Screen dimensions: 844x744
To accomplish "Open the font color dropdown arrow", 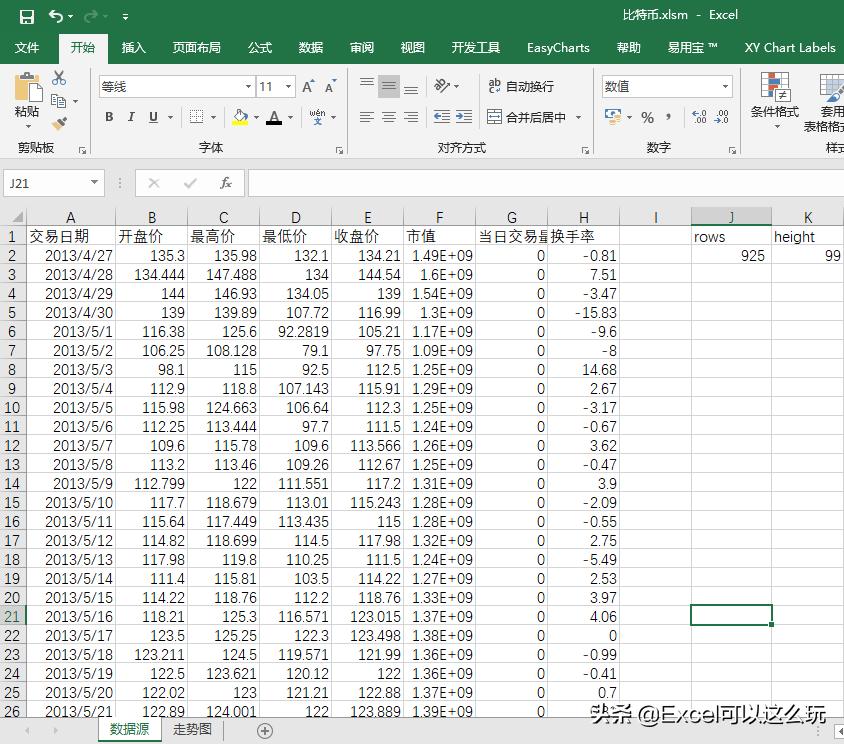I will (x=290, y=118).
